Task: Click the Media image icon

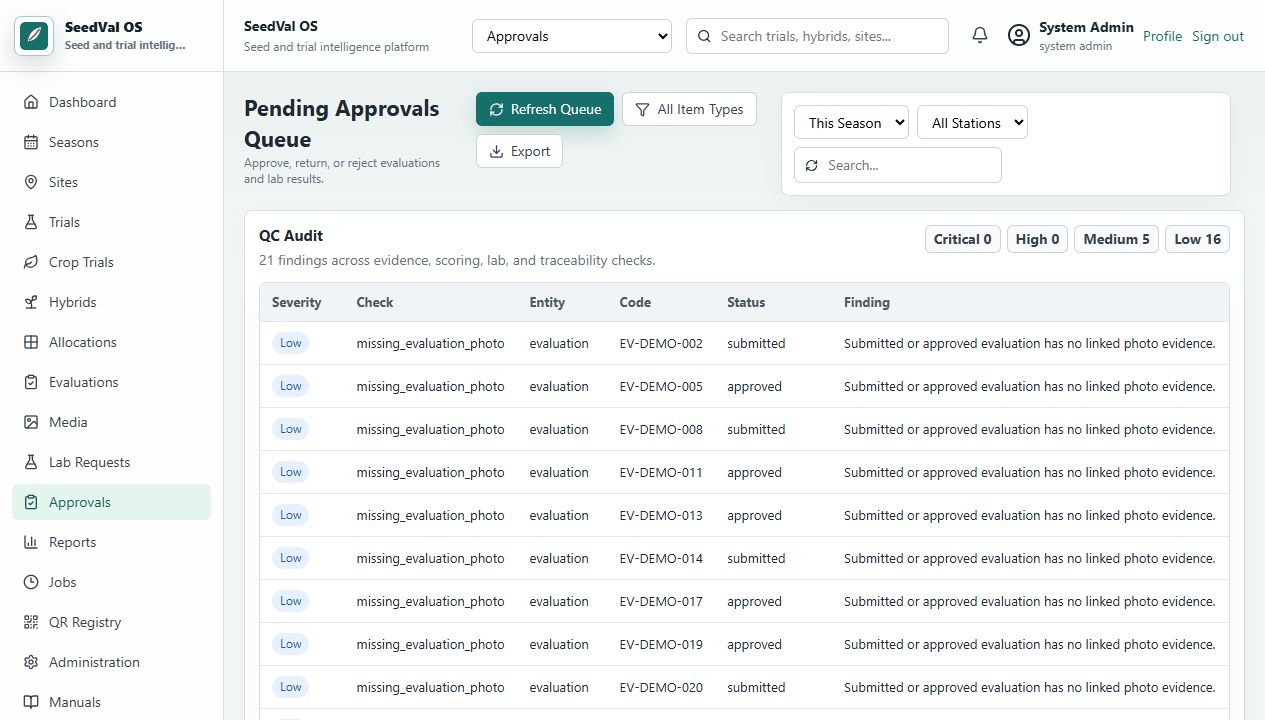Action: [x=31, y=422]
